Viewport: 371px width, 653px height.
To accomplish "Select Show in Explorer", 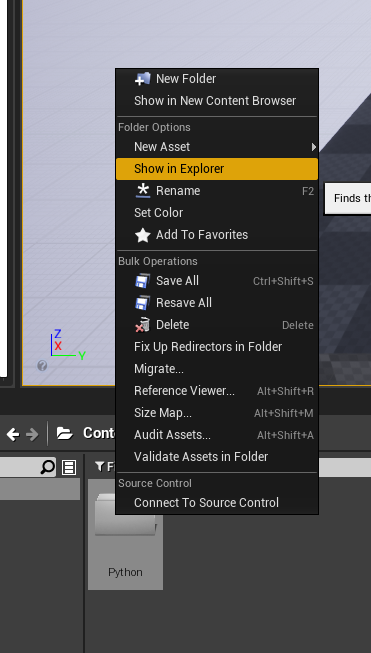I will pyautogui.click(x=217, y=169).
